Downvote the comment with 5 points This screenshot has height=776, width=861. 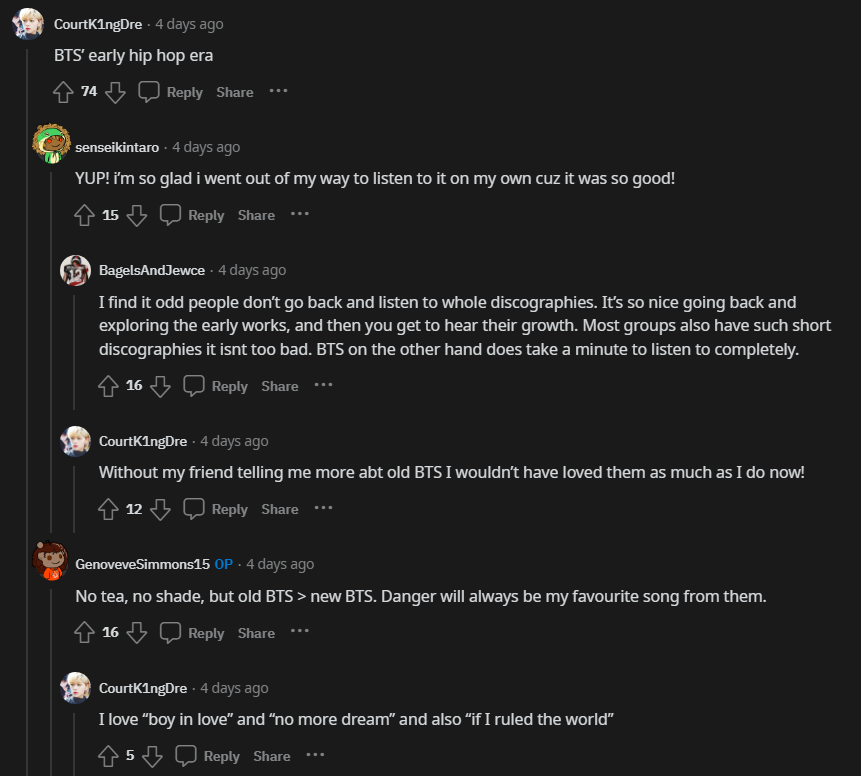point(152,756)
